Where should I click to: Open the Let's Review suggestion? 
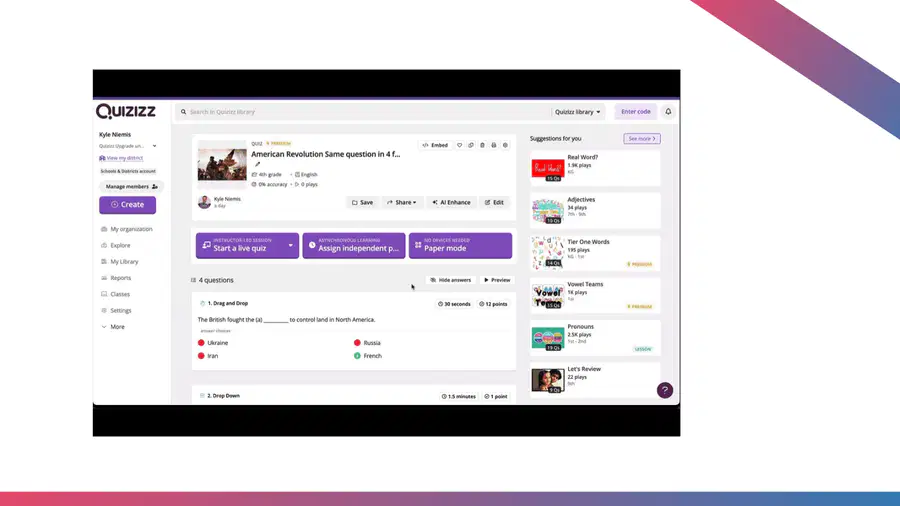(x=595, y=379)
